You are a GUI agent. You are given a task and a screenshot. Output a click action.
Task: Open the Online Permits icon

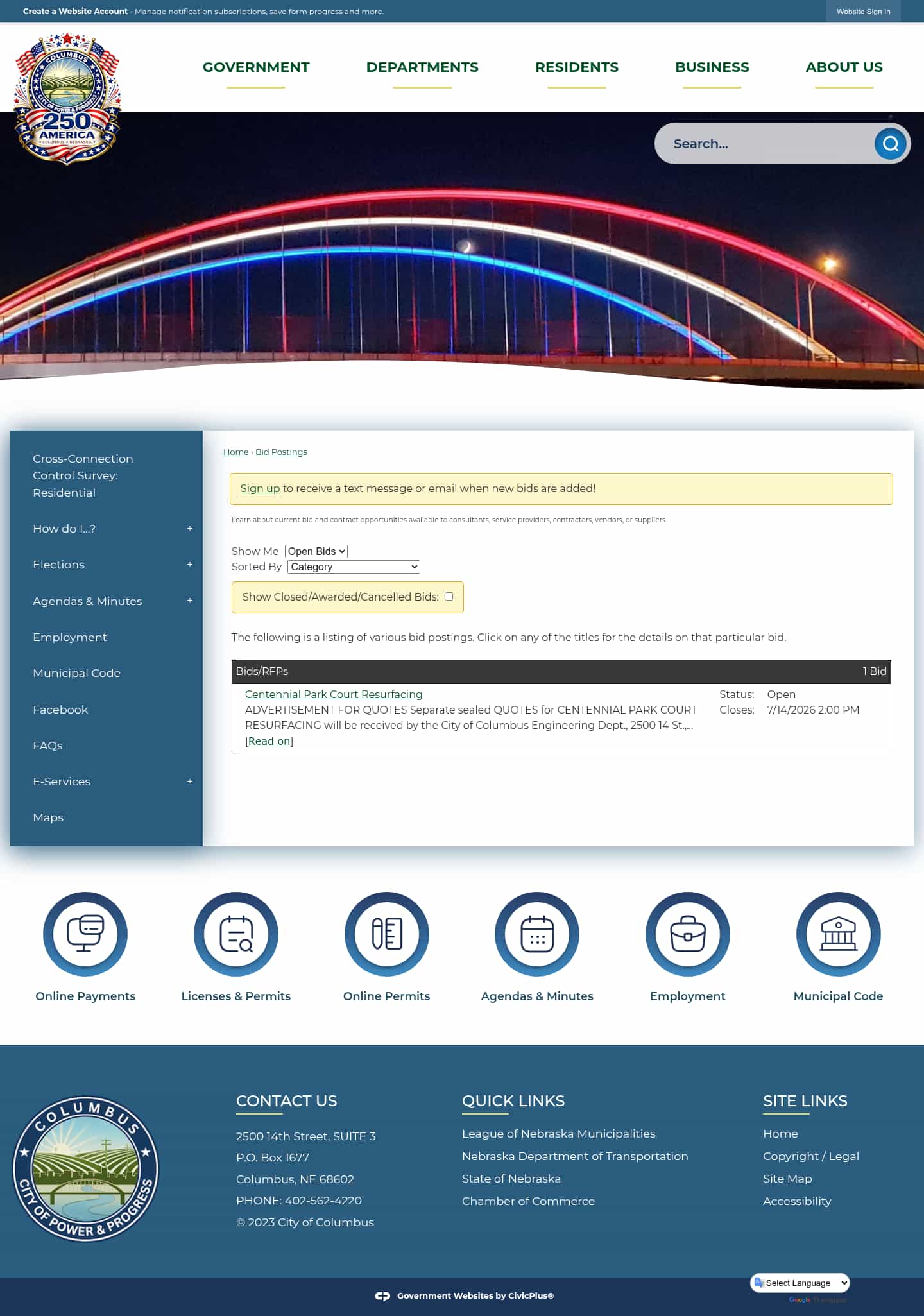(x=386, y=934)
